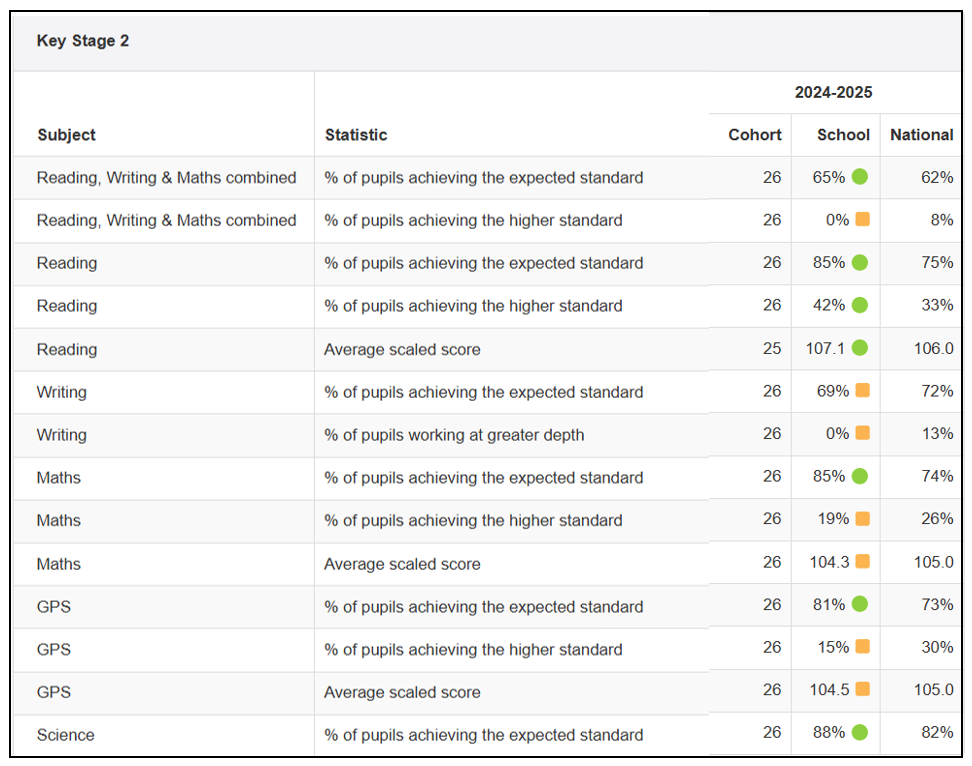Click the National column header

[x=921, y=135]
